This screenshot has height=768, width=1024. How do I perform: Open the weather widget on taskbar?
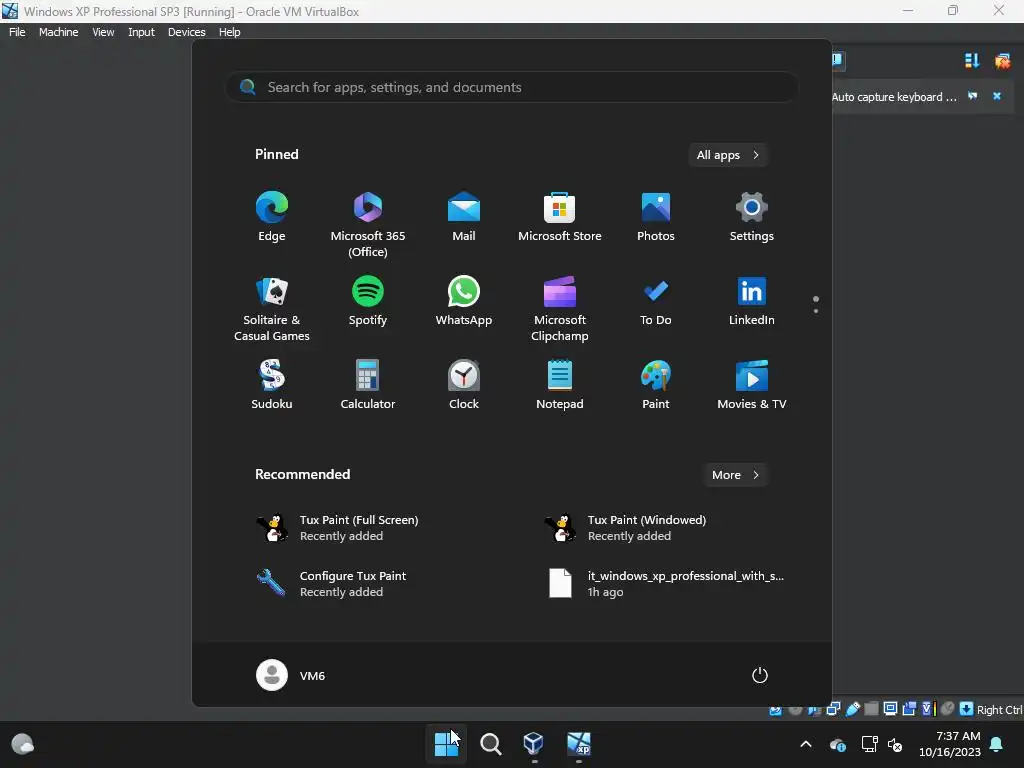(x=23, y=744)
